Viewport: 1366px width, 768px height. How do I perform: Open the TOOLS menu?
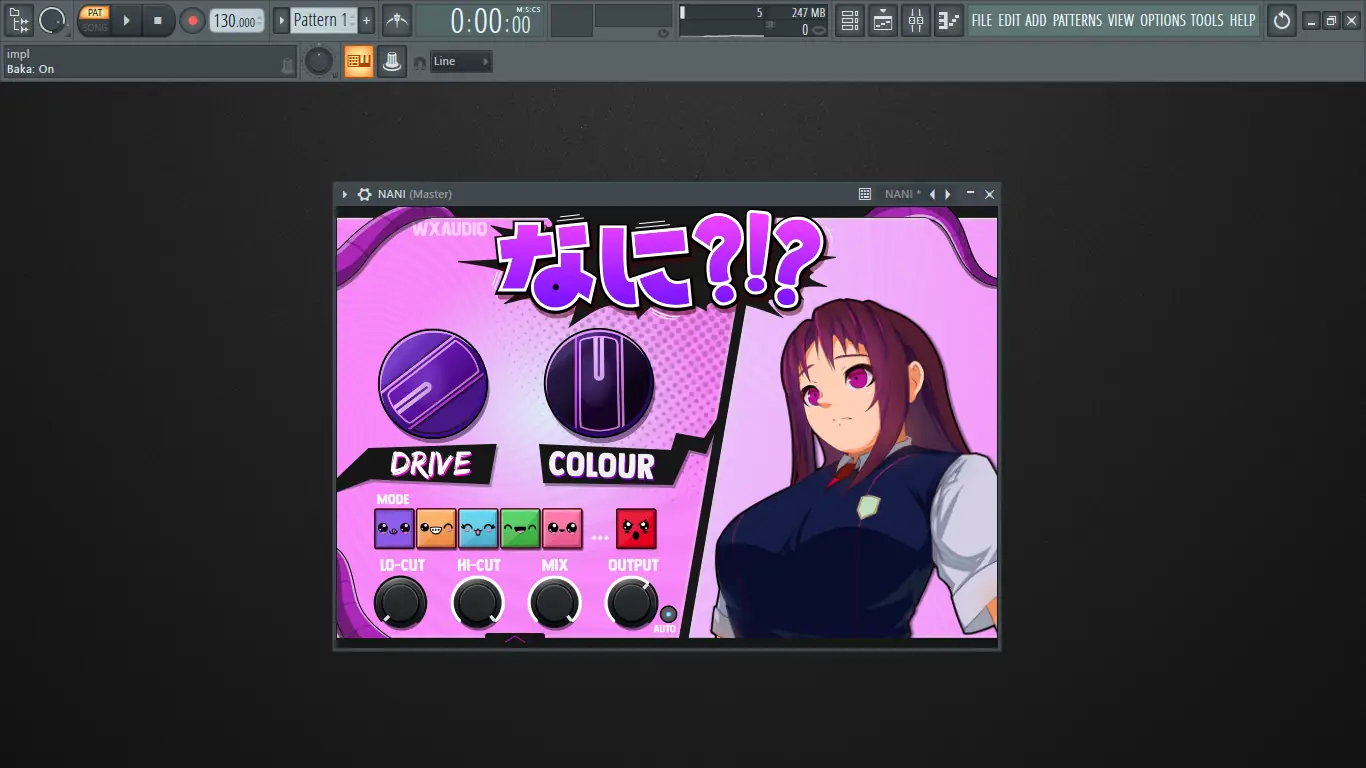[x=1207, y=20]
